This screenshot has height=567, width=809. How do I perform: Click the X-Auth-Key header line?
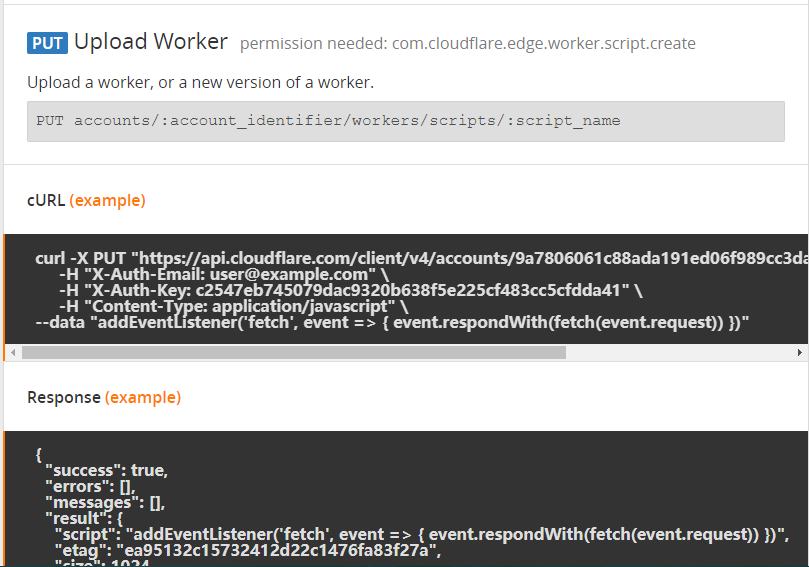pos(350,290)
